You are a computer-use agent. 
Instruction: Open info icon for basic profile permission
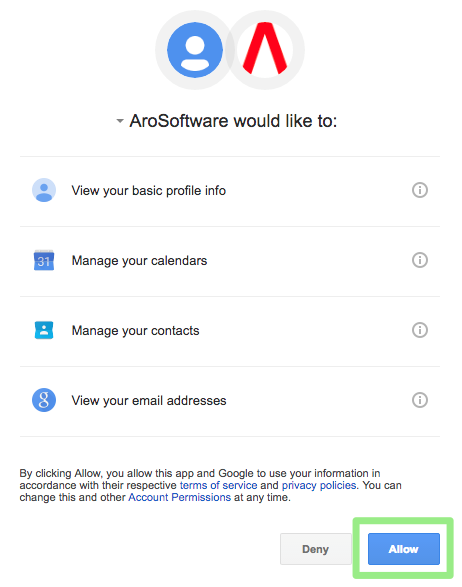[x=420, y=190]
